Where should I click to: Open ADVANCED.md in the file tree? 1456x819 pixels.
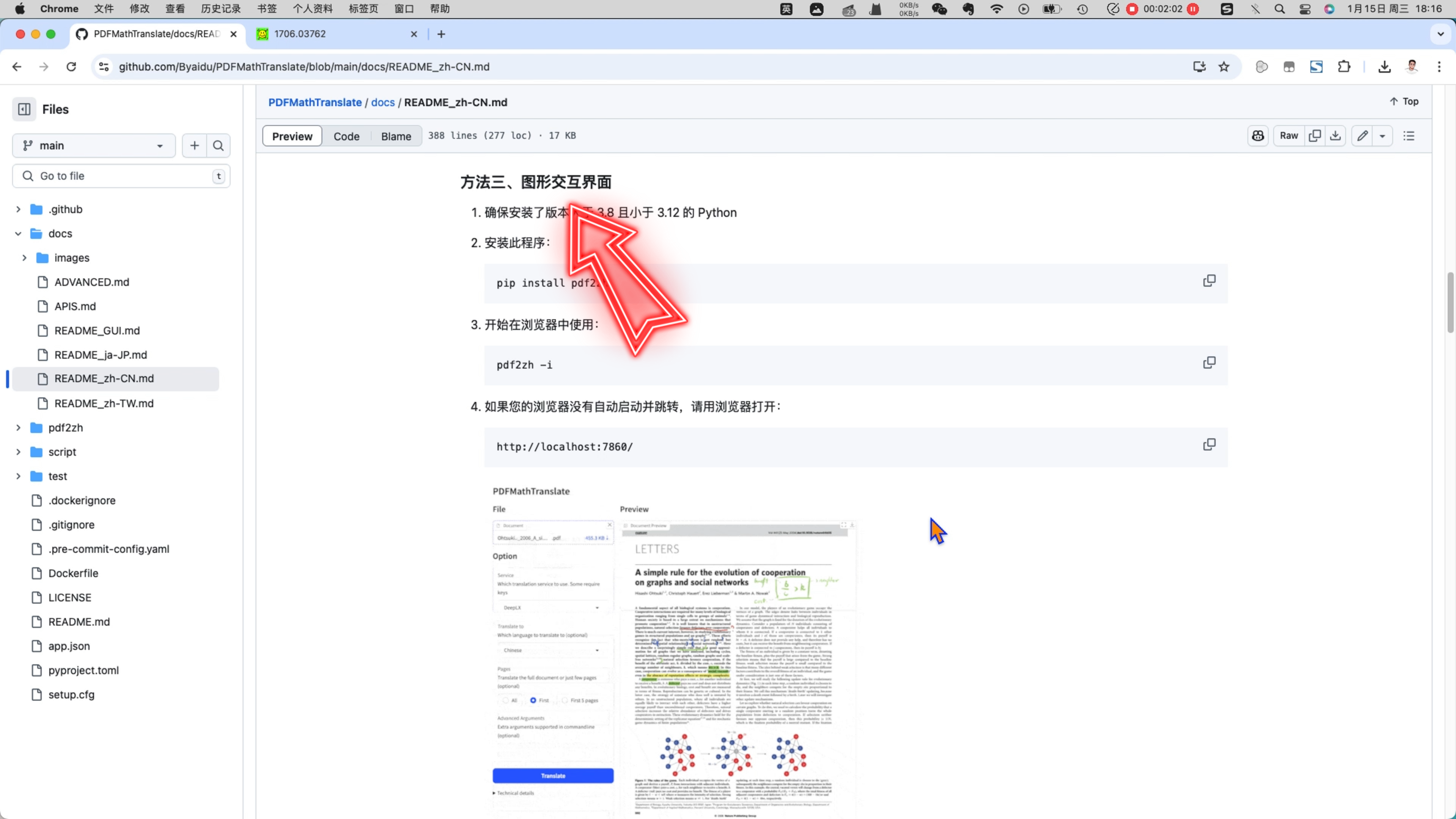point(91,282)
